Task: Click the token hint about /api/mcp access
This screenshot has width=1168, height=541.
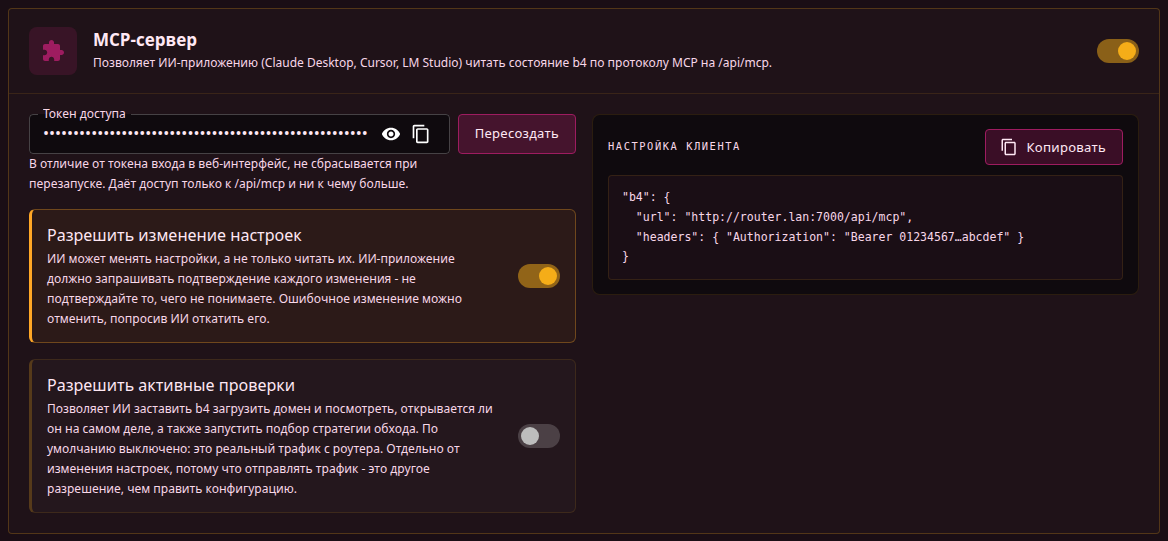Action: [223, 174]
